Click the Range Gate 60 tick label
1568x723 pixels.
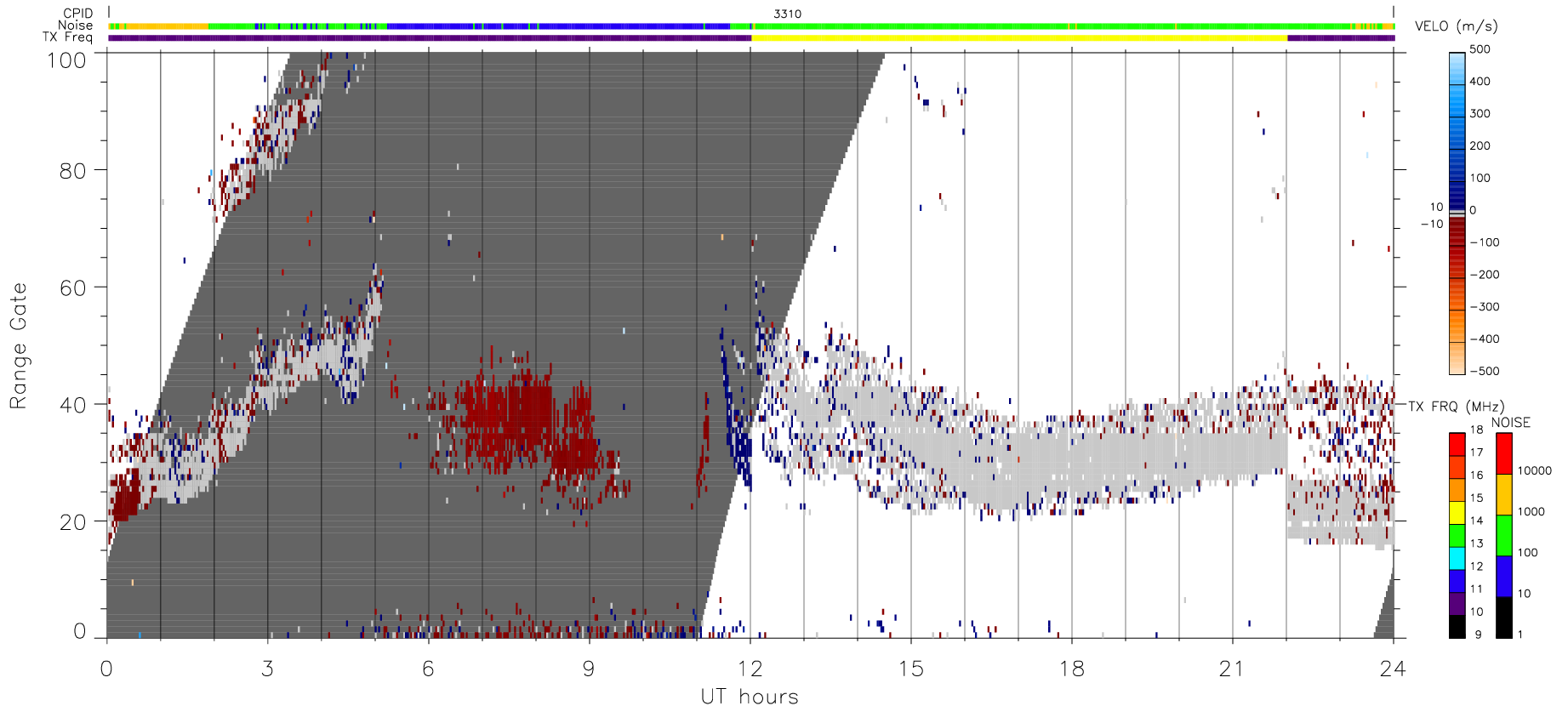pos(72,288)
